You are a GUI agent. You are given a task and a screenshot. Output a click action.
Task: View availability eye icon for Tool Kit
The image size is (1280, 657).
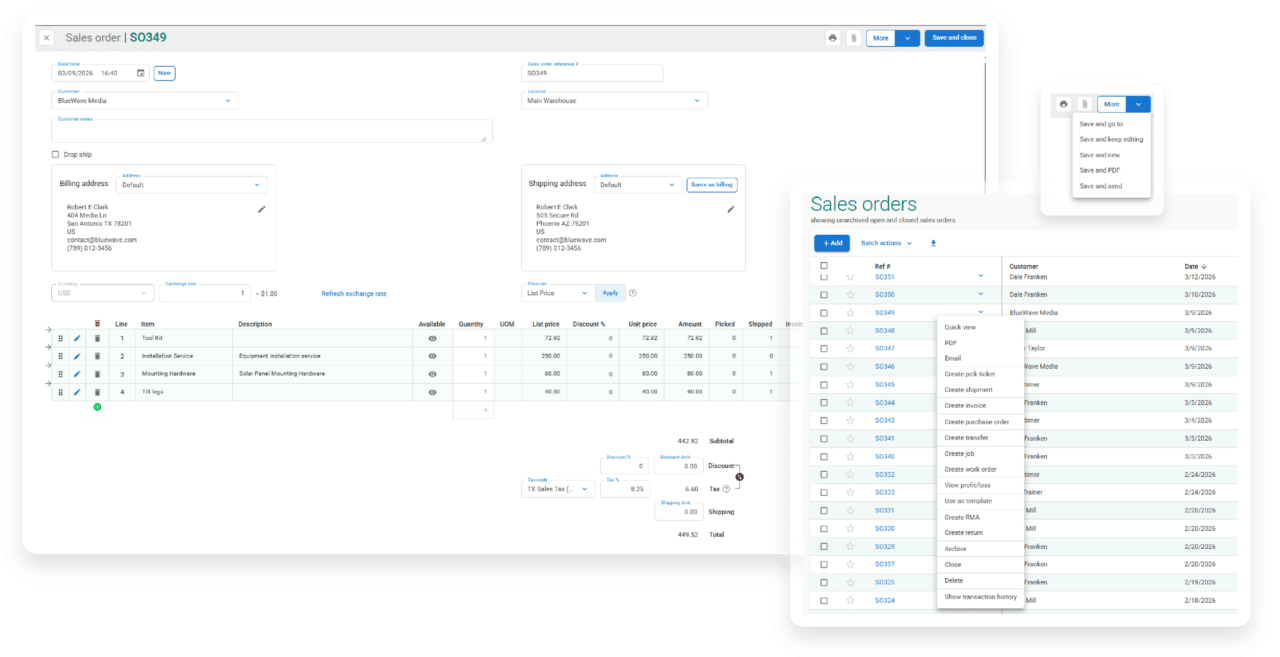pyautogui.click(x=432, y=338)
